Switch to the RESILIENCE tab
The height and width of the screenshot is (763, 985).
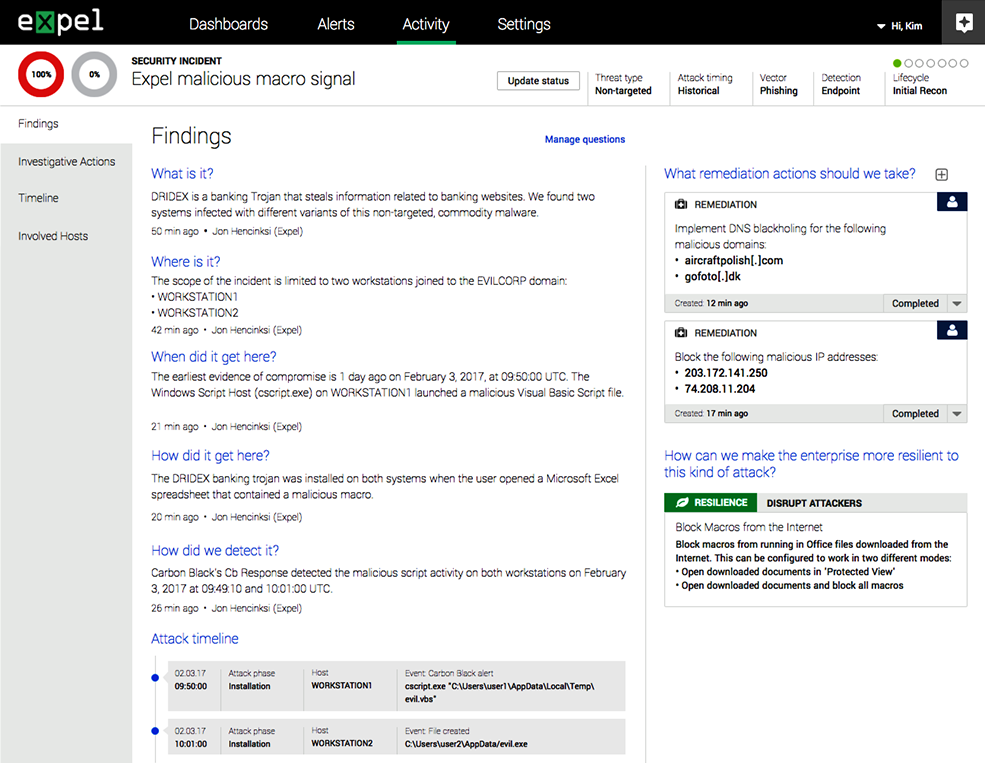pyautogui.click(x=710, y=502)
